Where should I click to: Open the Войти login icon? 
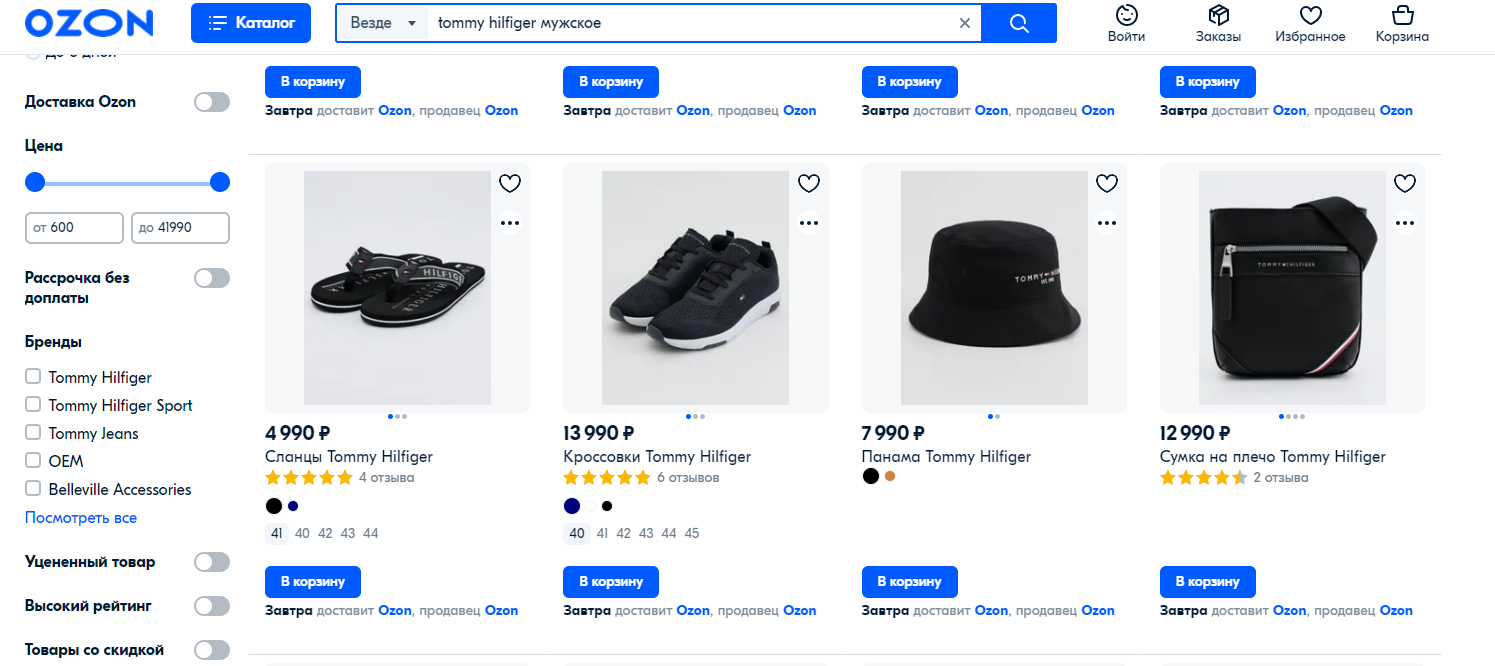click(x=1126, y=24)
